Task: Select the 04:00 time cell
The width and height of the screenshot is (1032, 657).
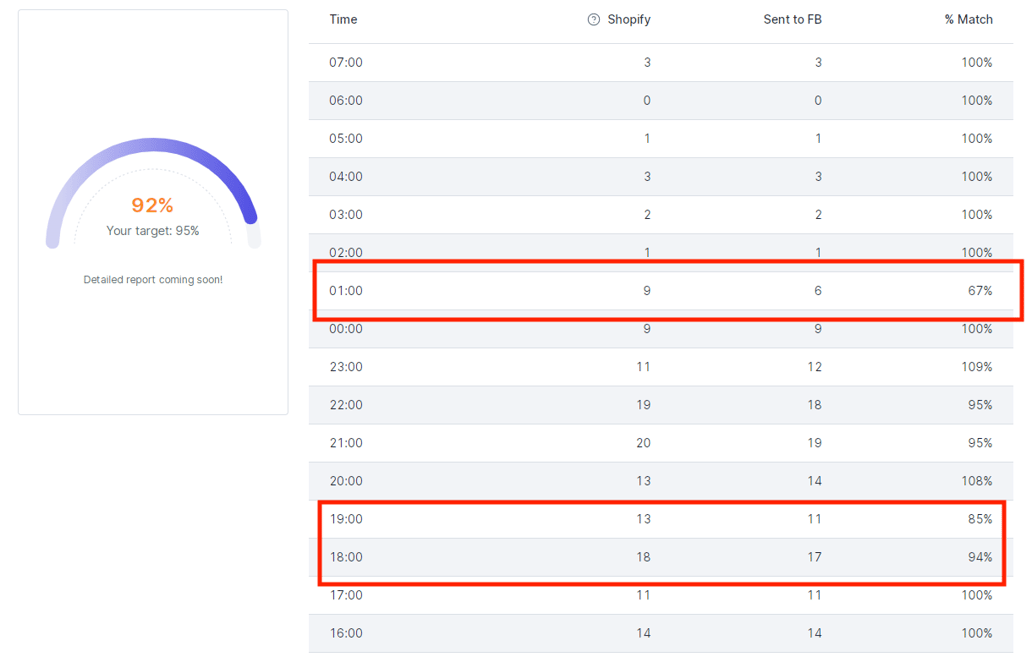Action: click(x=346, y=176)
